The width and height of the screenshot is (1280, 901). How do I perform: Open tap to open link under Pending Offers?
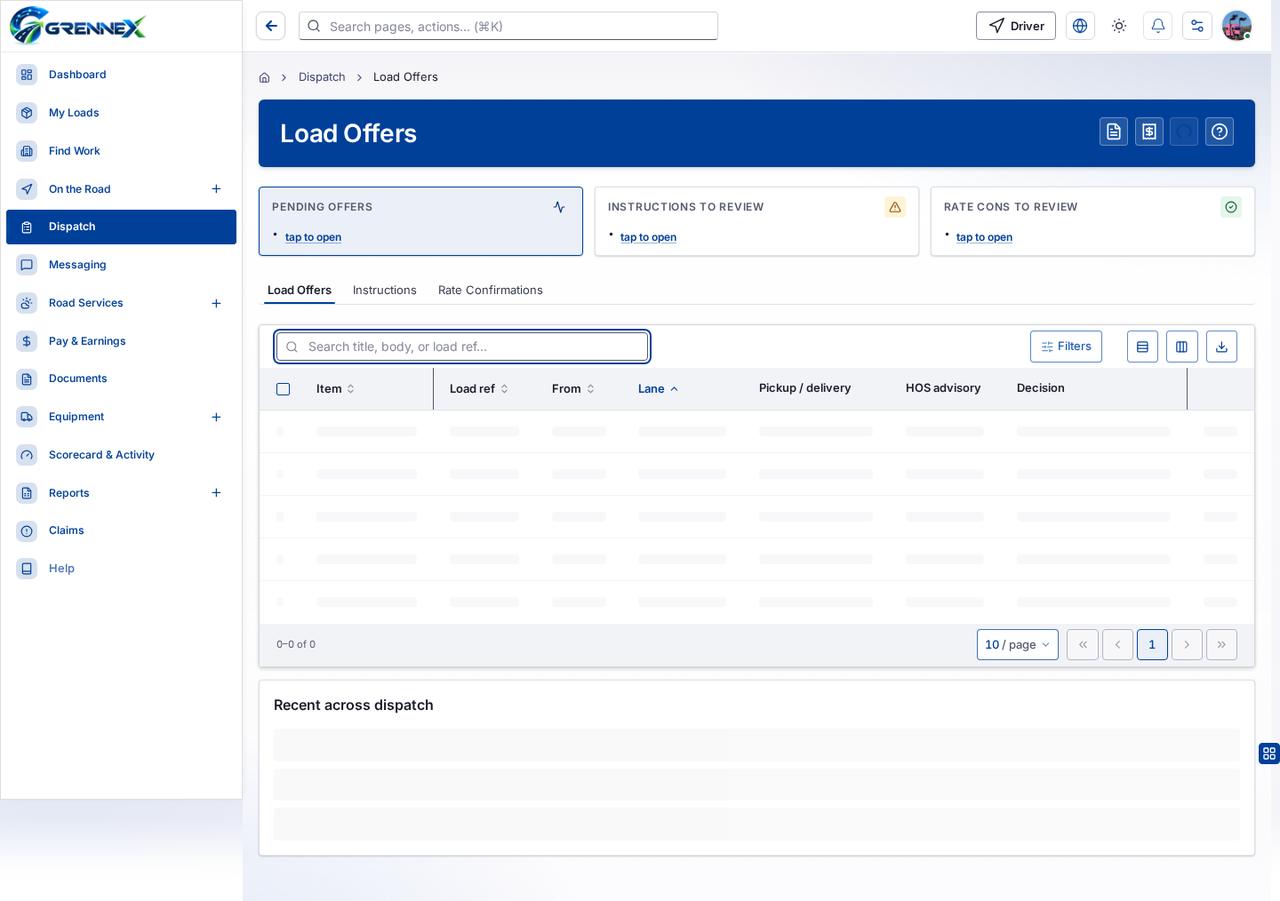coord(313,237)
